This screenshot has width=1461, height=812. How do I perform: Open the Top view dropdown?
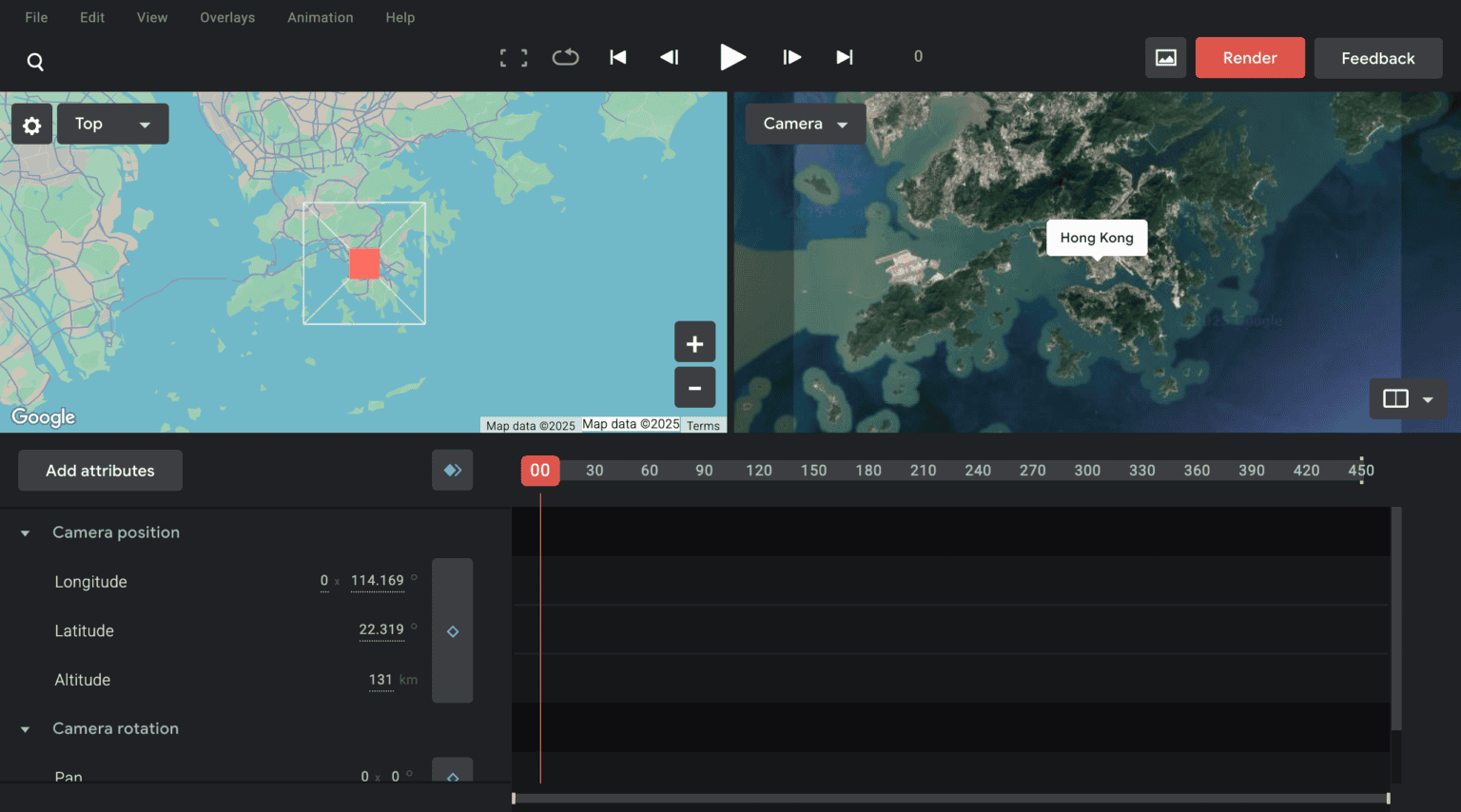(112, 124)
